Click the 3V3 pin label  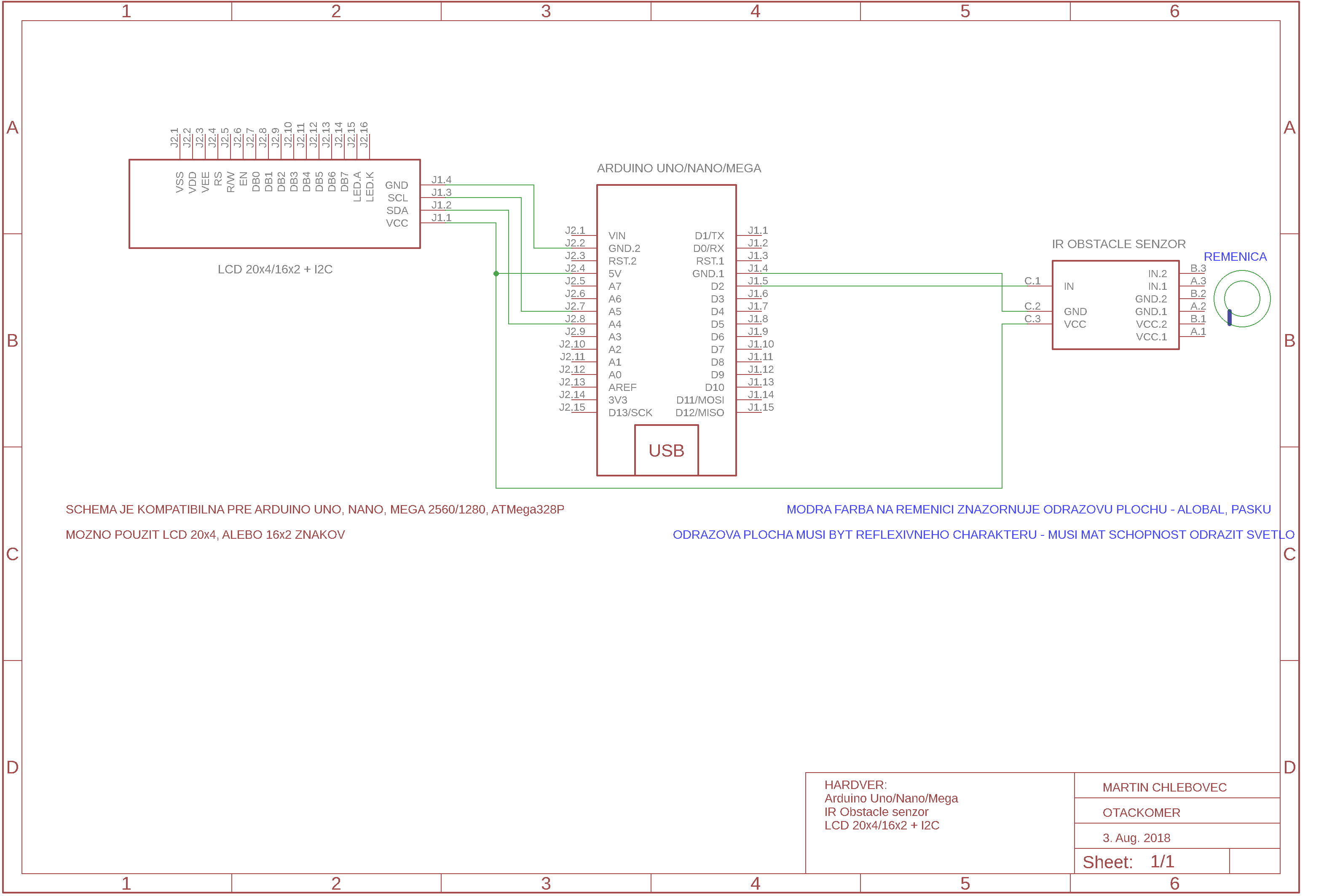618,399
